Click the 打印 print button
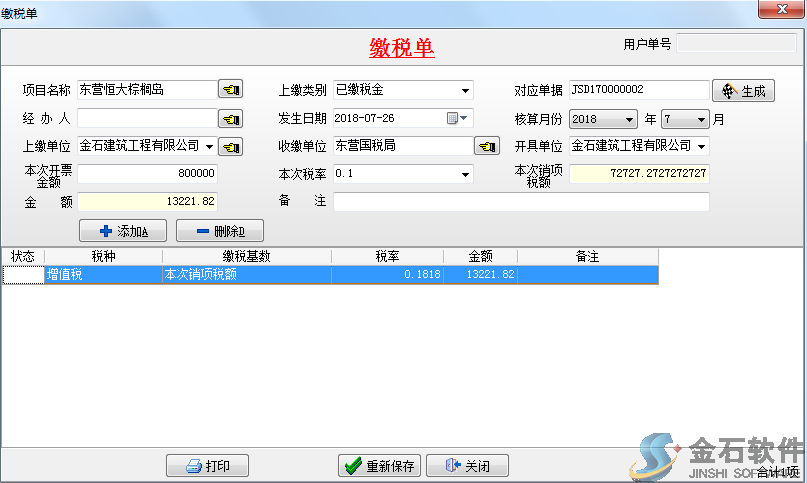 point(207,466)
